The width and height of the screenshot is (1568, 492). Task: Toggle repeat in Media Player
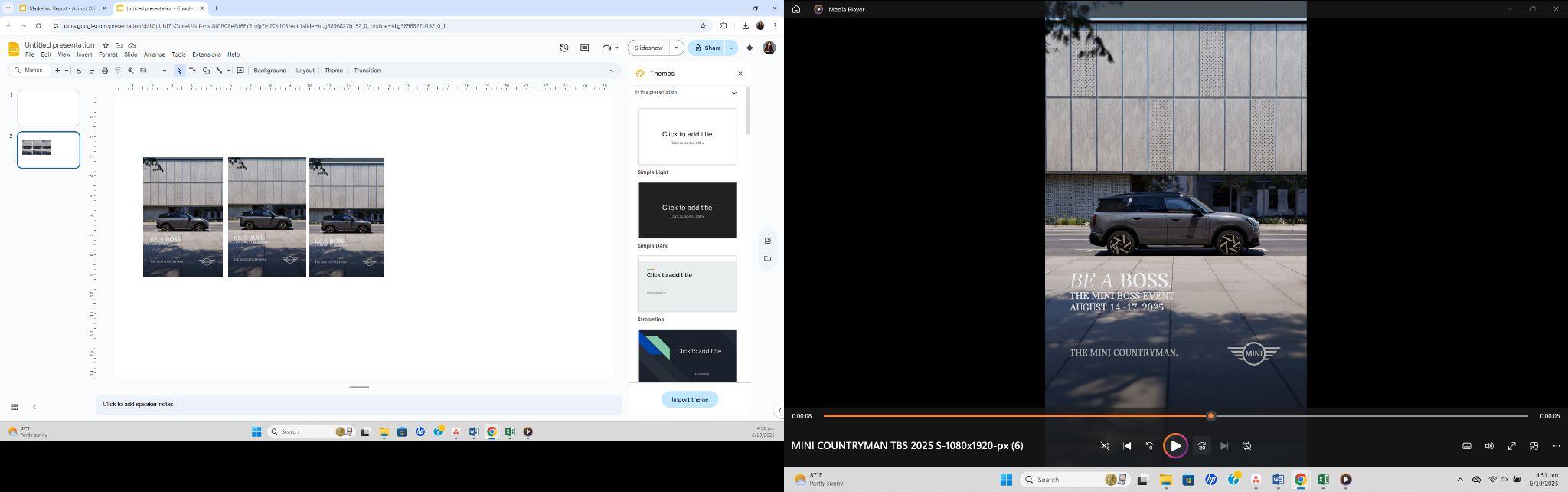(x=1246, y=446)
